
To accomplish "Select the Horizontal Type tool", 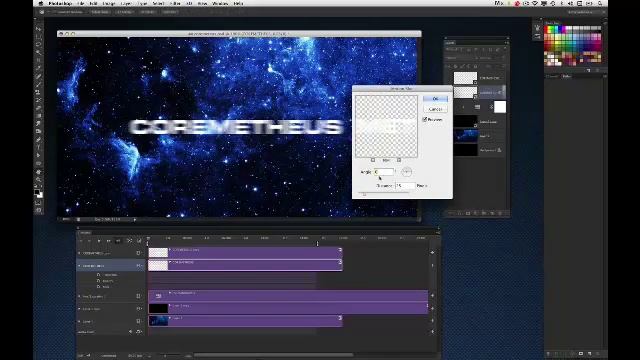I will tap(38, 147).
